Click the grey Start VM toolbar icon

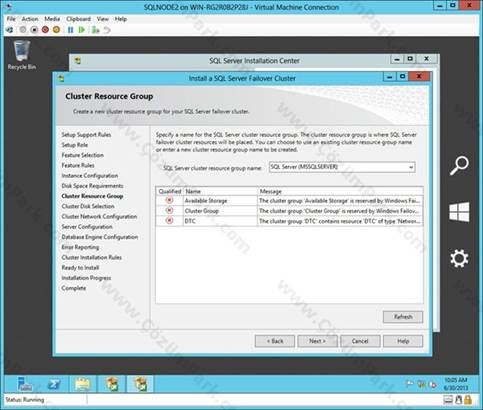23,30
